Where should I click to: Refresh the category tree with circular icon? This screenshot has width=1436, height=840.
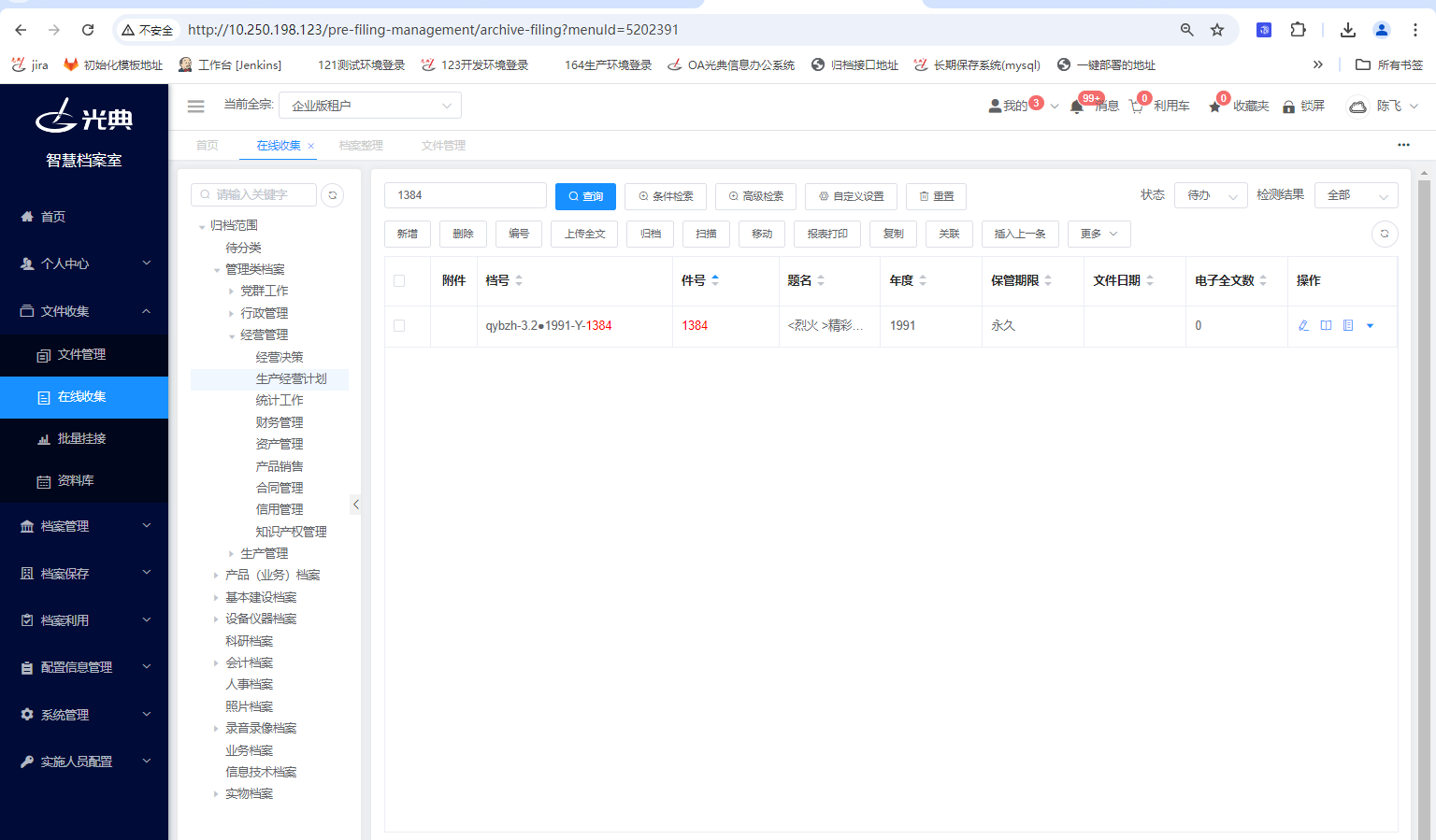(x=333, y=195)
